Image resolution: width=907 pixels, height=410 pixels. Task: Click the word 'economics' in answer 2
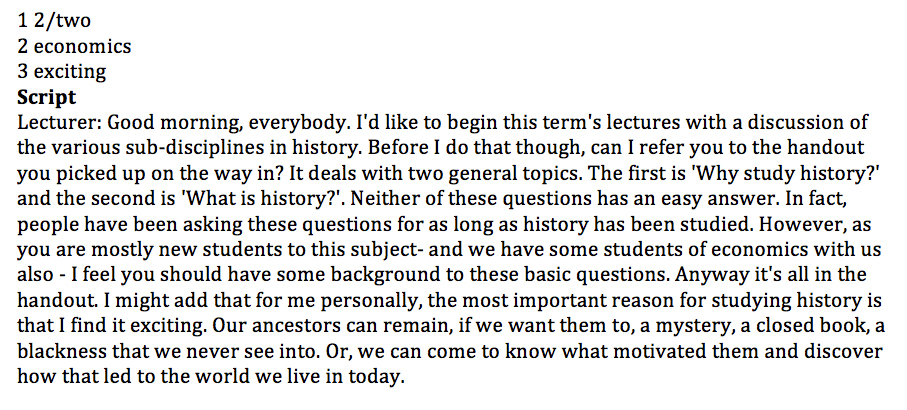point(82,46)
